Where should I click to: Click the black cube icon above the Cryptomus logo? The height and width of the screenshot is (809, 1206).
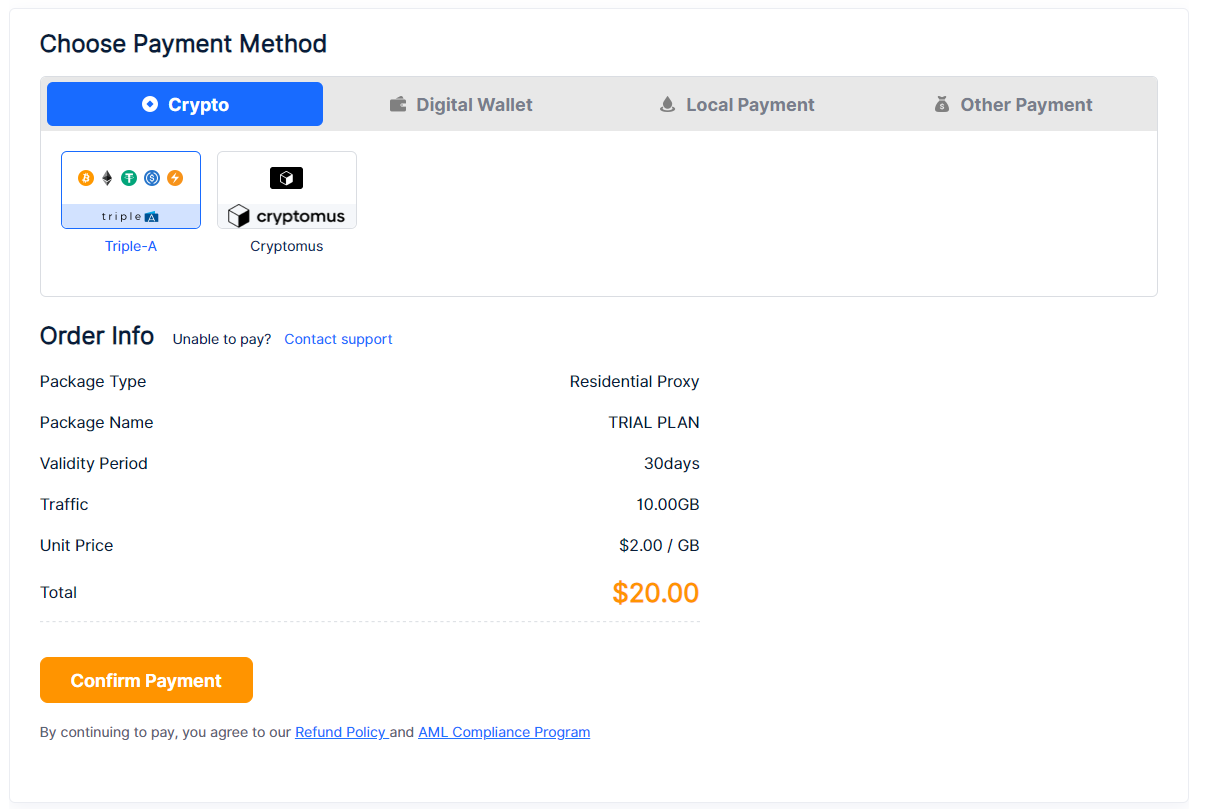pos(286,178)
